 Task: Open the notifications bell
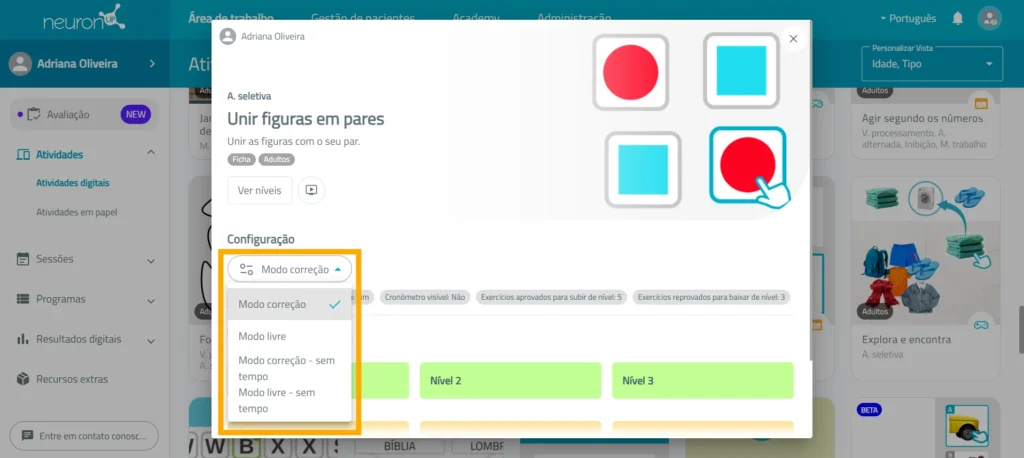[957, 18]
